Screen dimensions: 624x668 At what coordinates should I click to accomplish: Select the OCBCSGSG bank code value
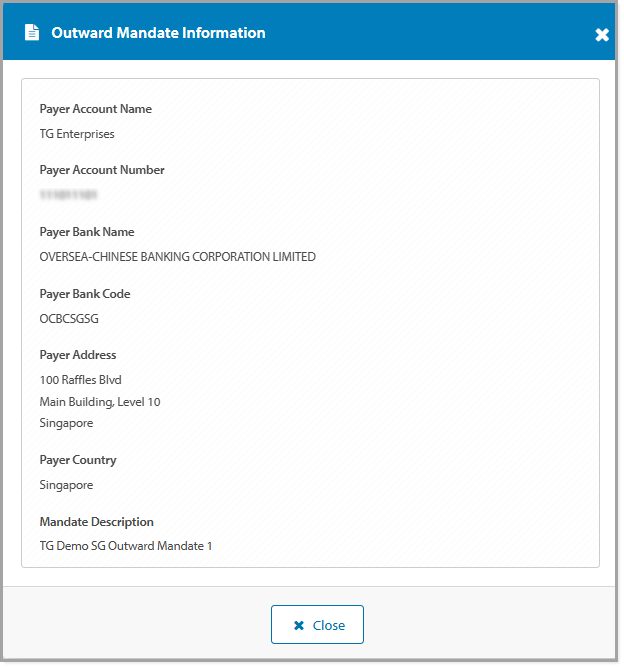69,319
